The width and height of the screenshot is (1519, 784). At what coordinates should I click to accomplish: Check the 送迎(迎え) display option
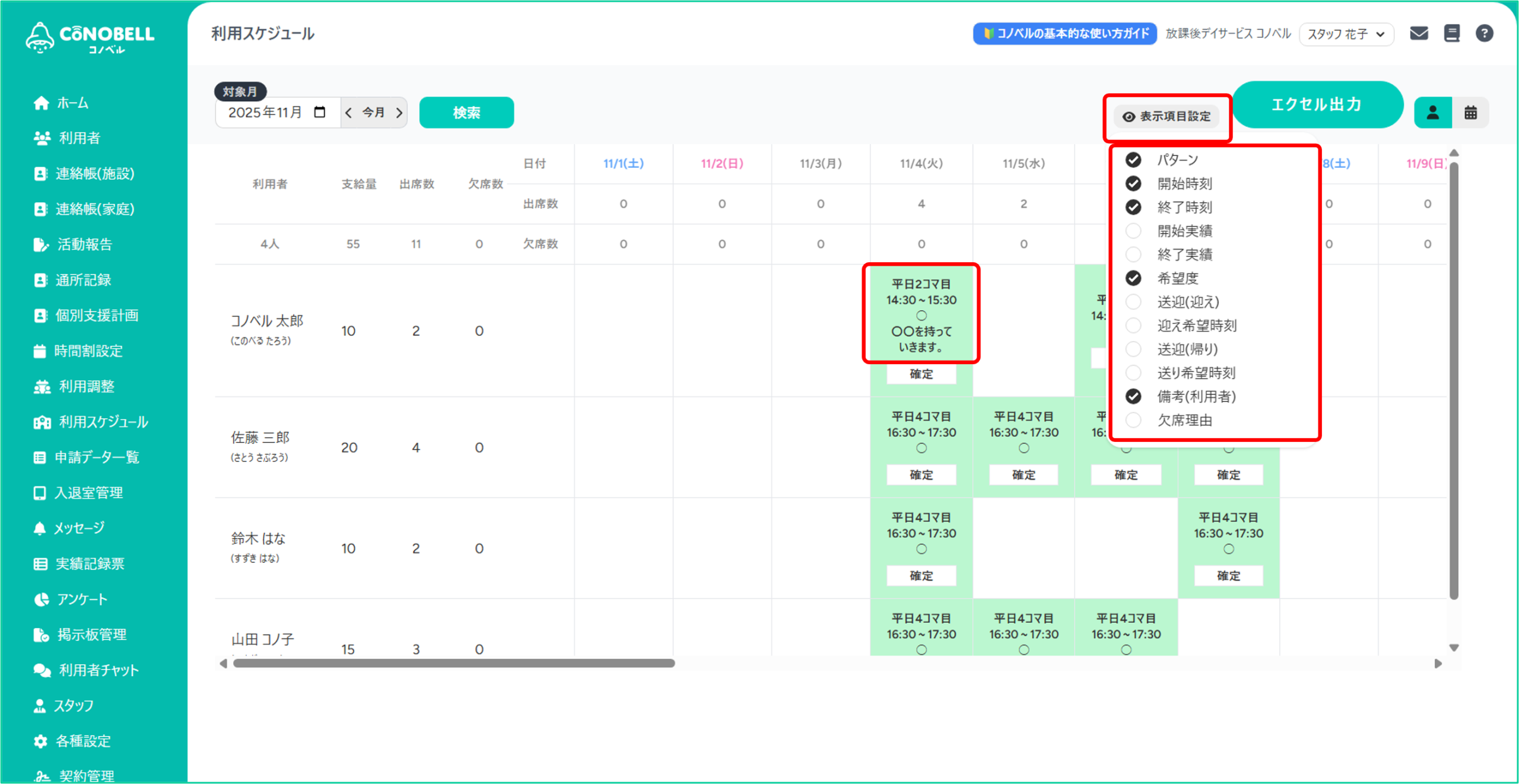point(1133,302)
